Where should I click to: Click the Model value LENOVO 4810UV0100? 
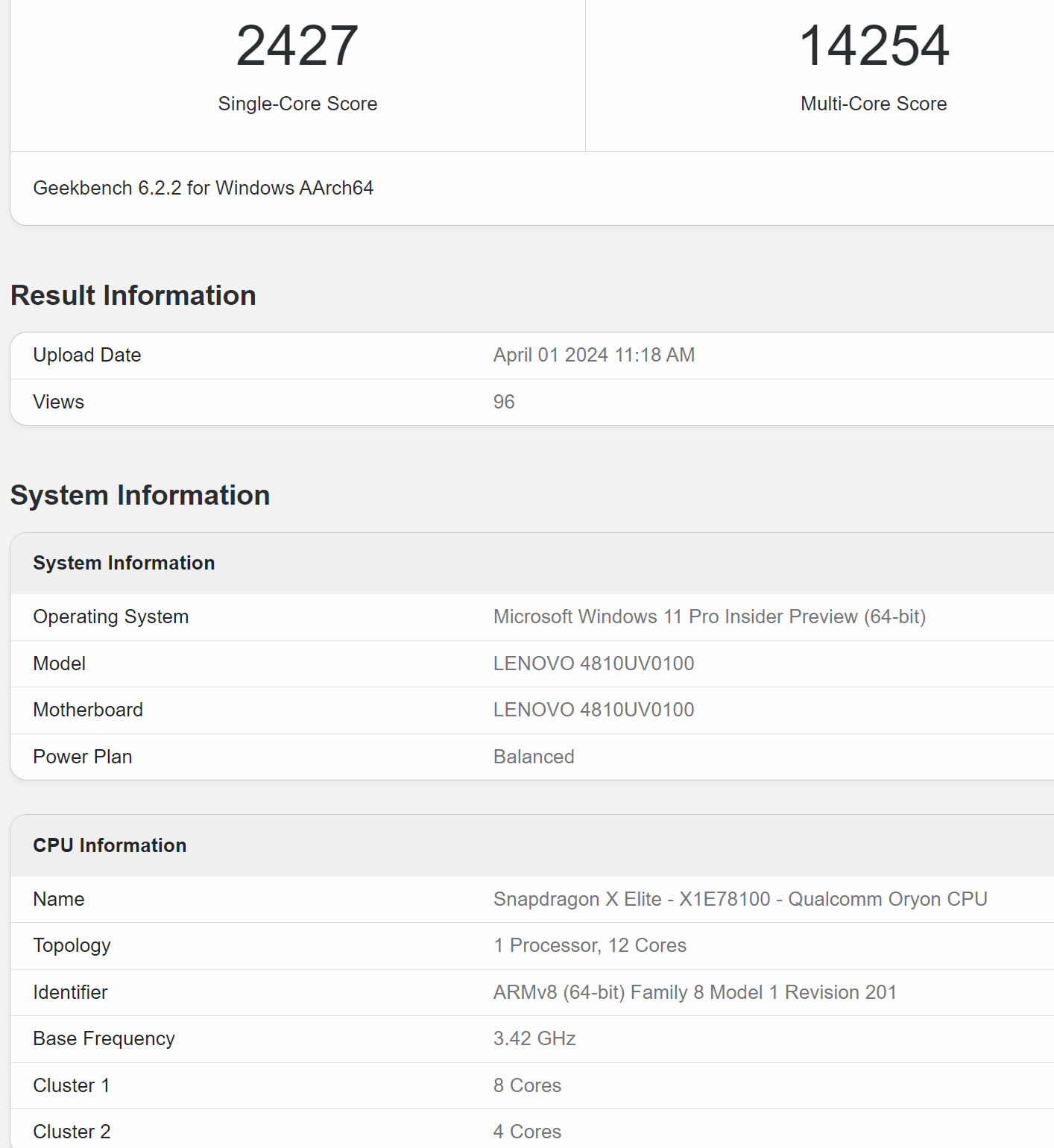pos(593,663)
